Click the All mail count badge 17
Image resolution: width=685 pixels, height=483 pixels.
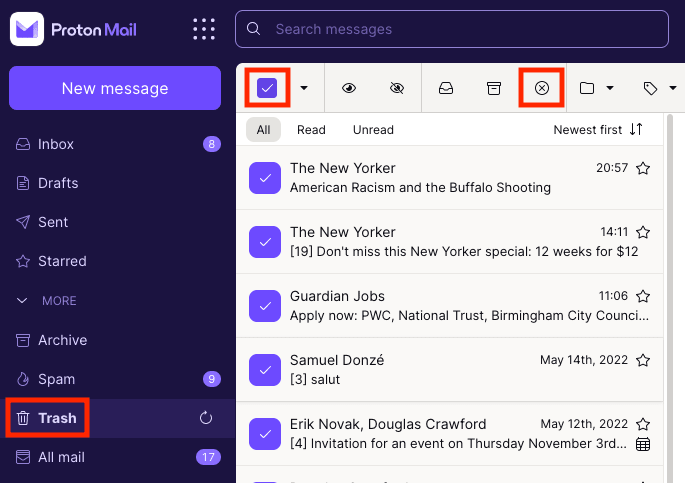tap(208, 457)
